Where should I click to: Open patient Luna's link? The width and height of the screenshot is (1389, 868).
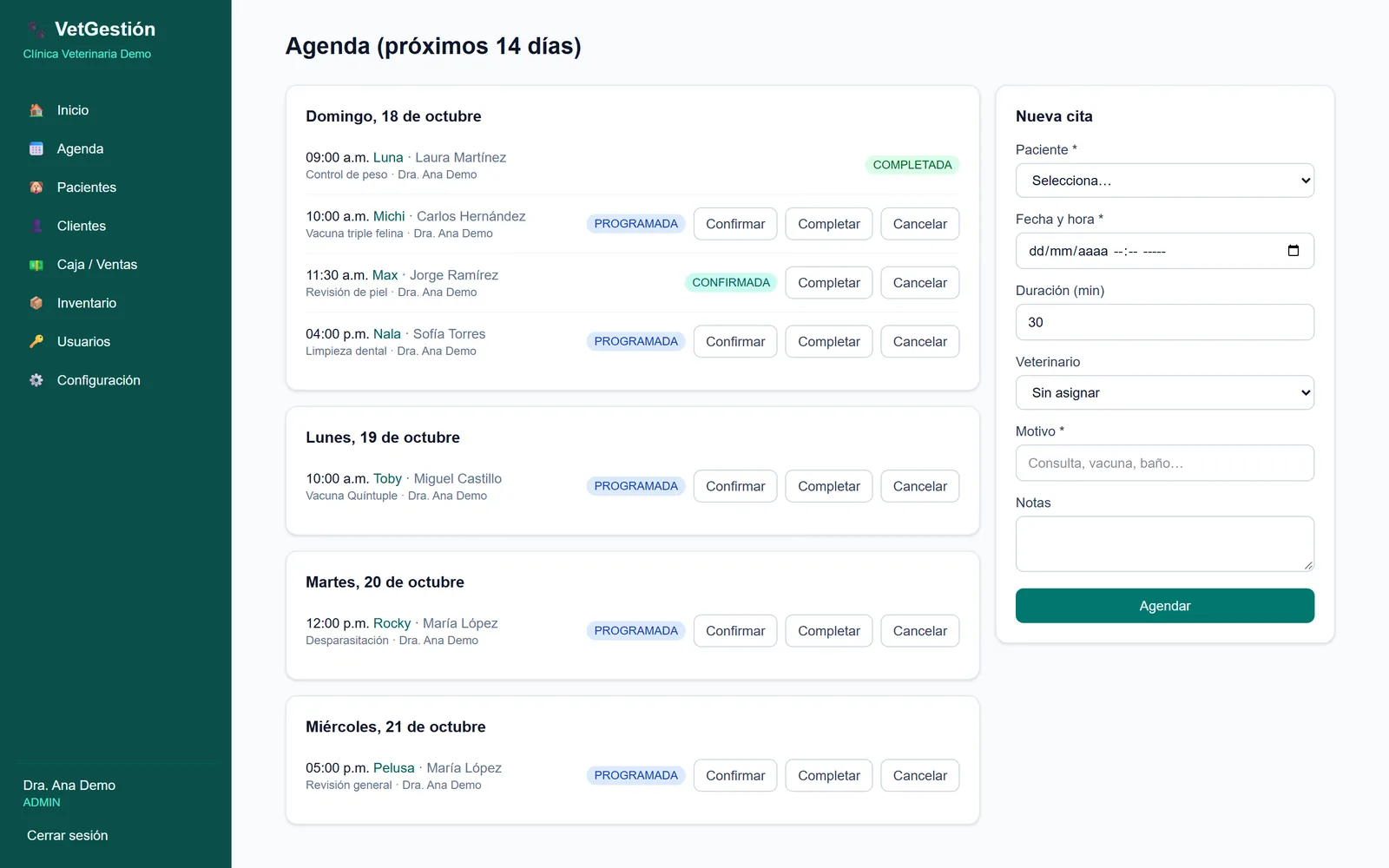click(388, 157)
